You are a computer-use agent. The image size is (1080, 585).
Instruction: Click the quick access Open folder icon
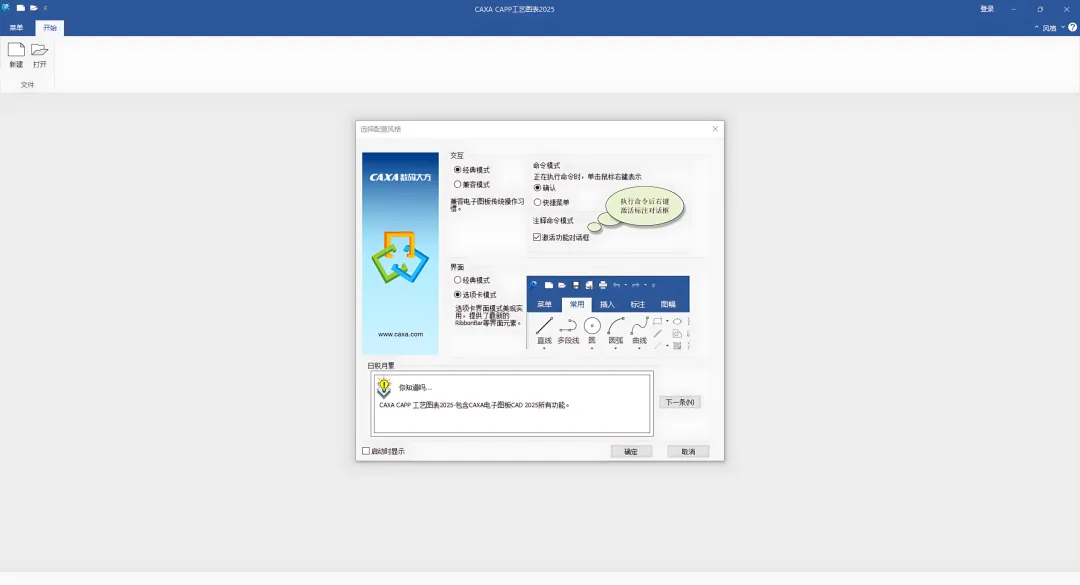pyautogui.click(x=33, y=8)
